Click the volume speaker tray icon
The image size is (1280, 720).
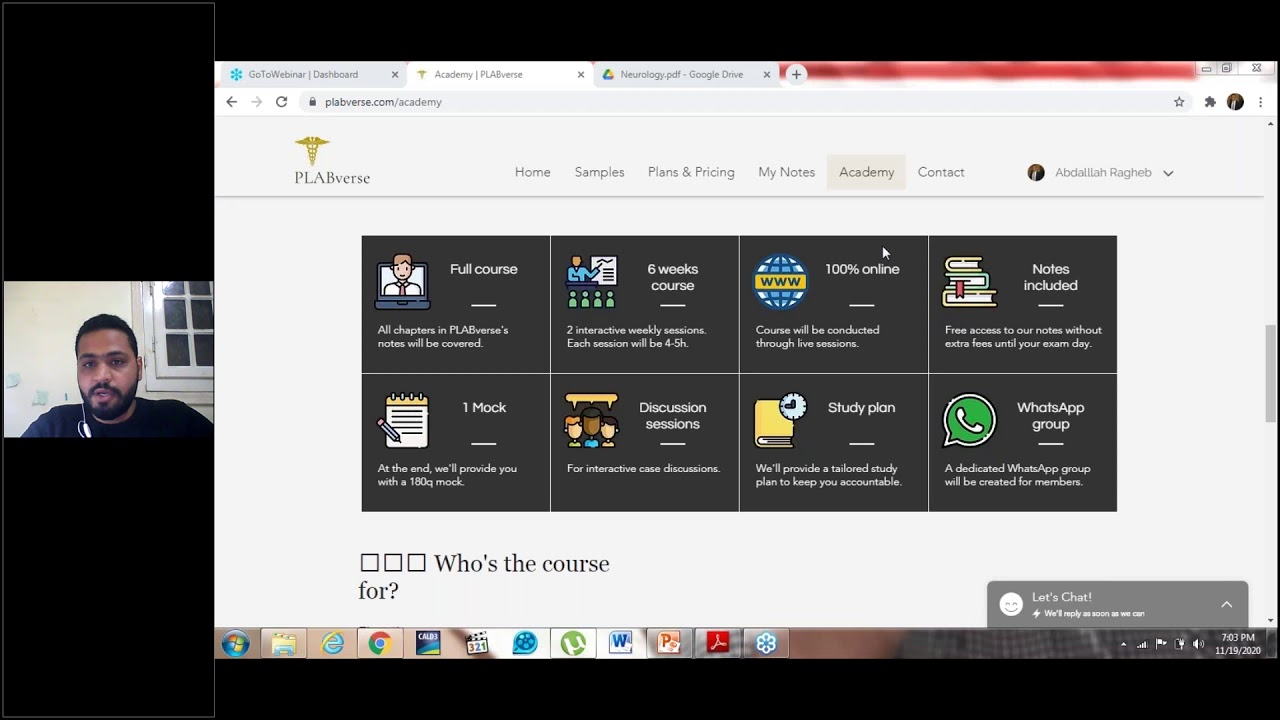pyautogui.click(x=1198, y=644)
